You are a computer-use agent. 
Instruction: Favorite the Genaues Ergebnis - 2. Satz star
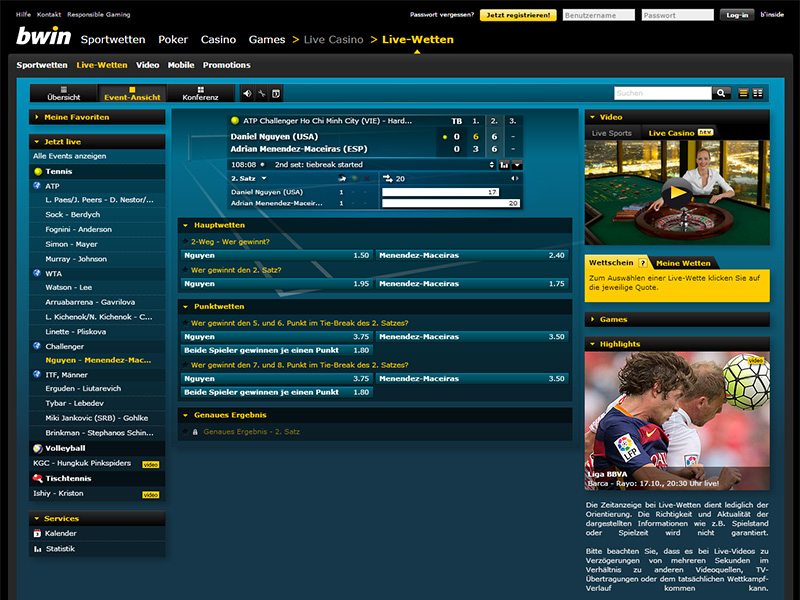[186, 432]
